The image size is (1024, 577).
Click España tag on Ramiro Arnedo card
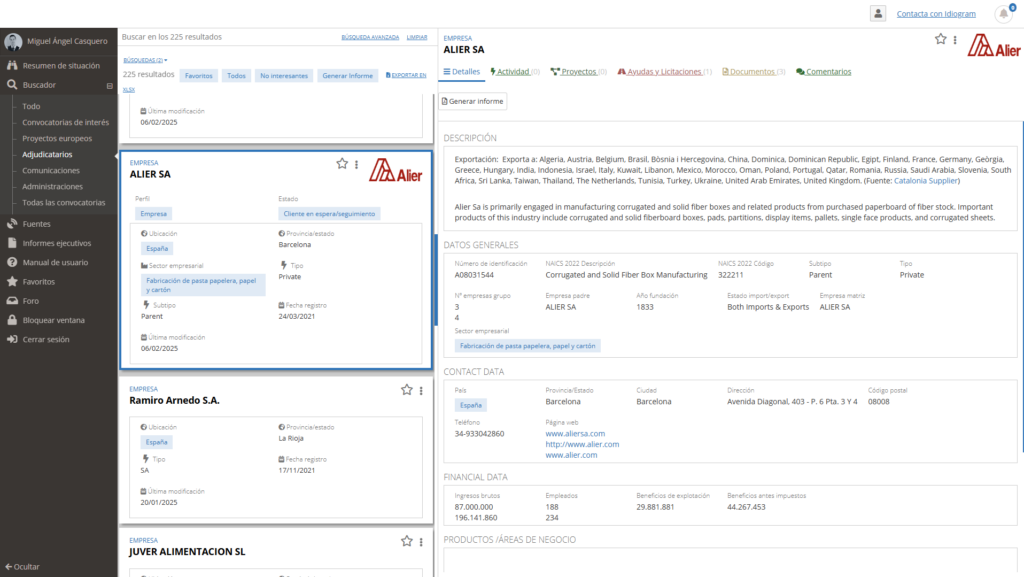click(x=156, y=442)
